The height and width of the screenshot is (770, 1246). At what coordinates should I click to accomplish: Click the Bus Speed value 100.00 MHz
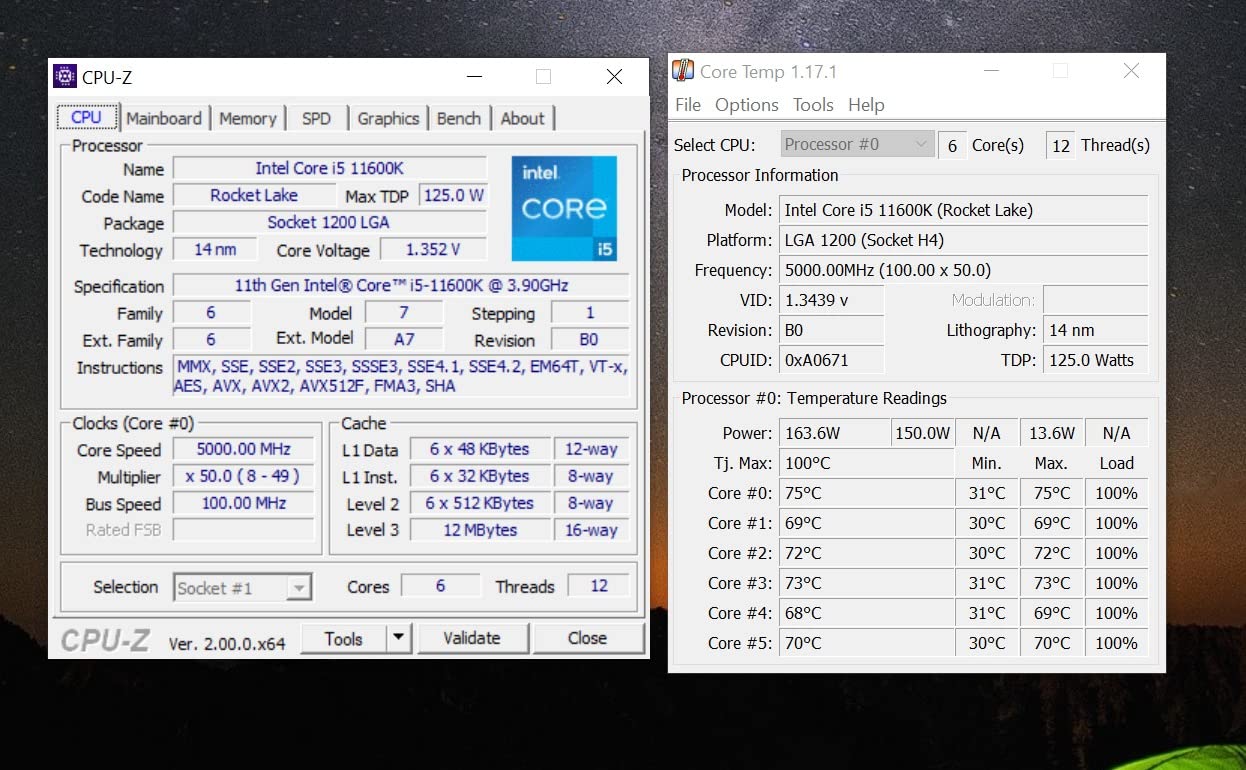pos(243,503)
